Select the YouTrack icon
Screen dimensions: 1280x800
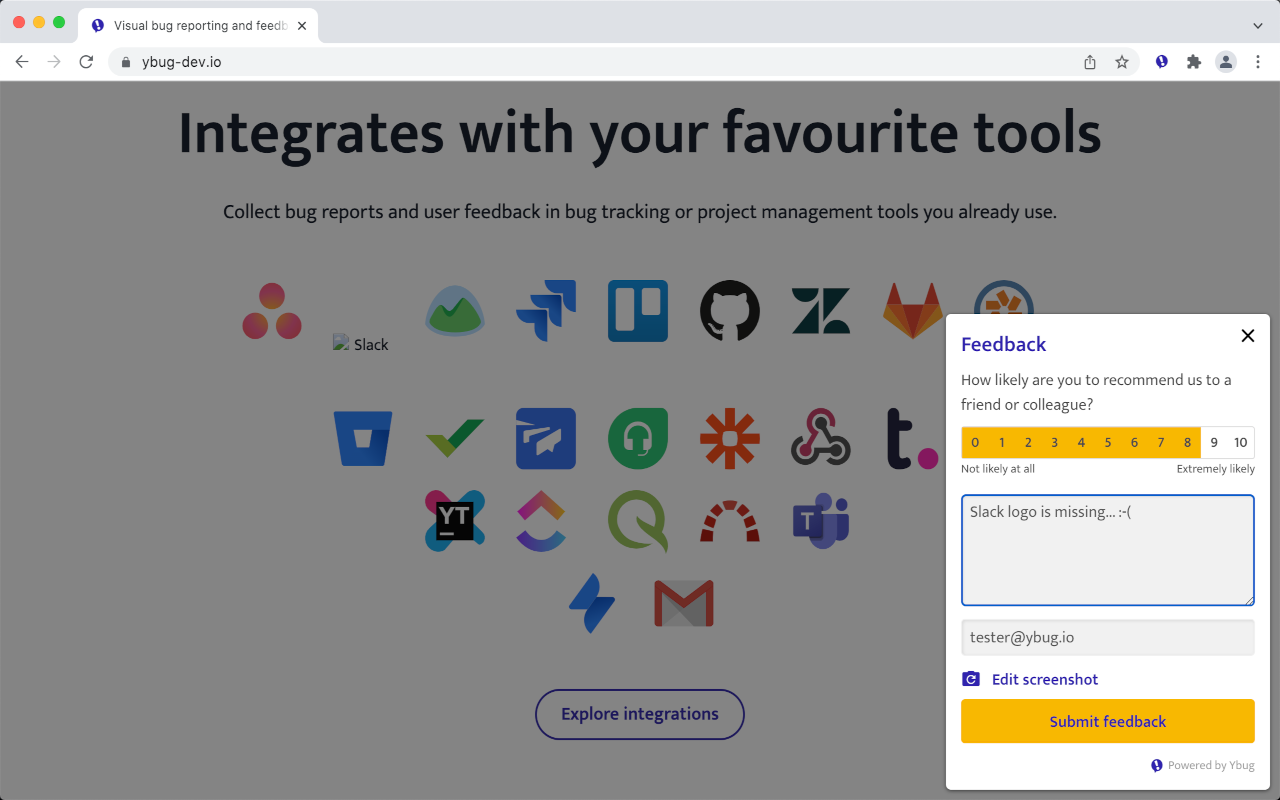pos(455,520)
